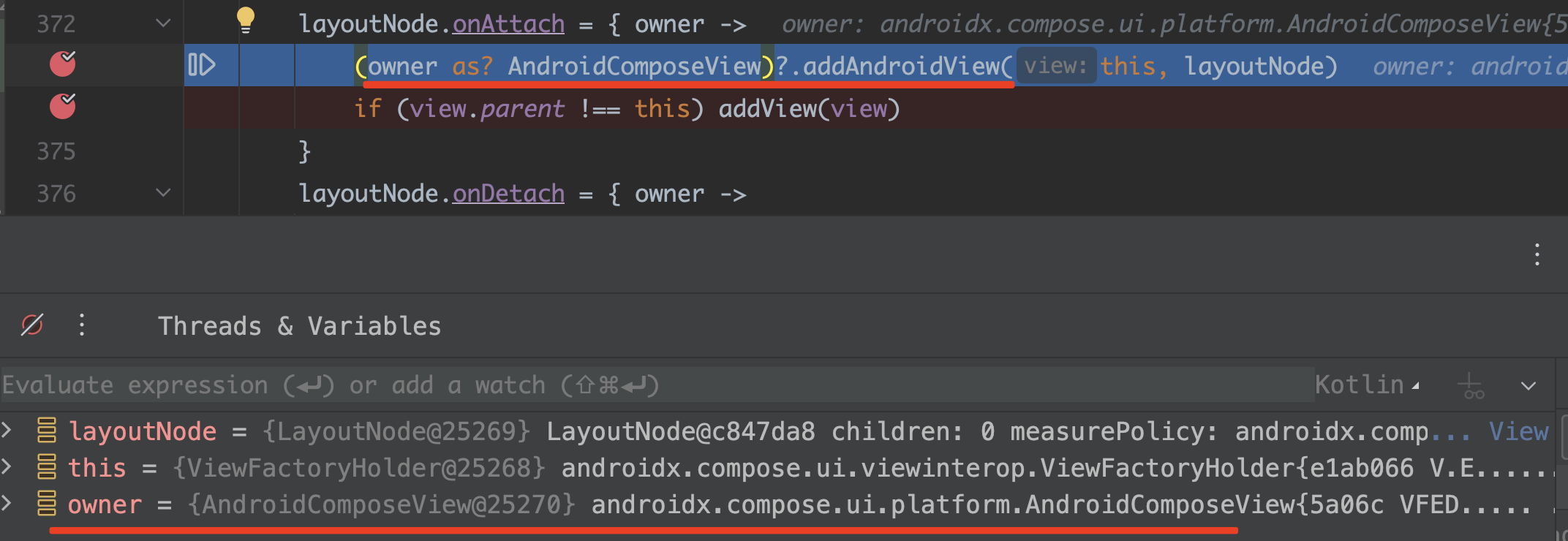Click the addView(view) call in code
This screenshot has width=1568, height=541.
point(809,109)
